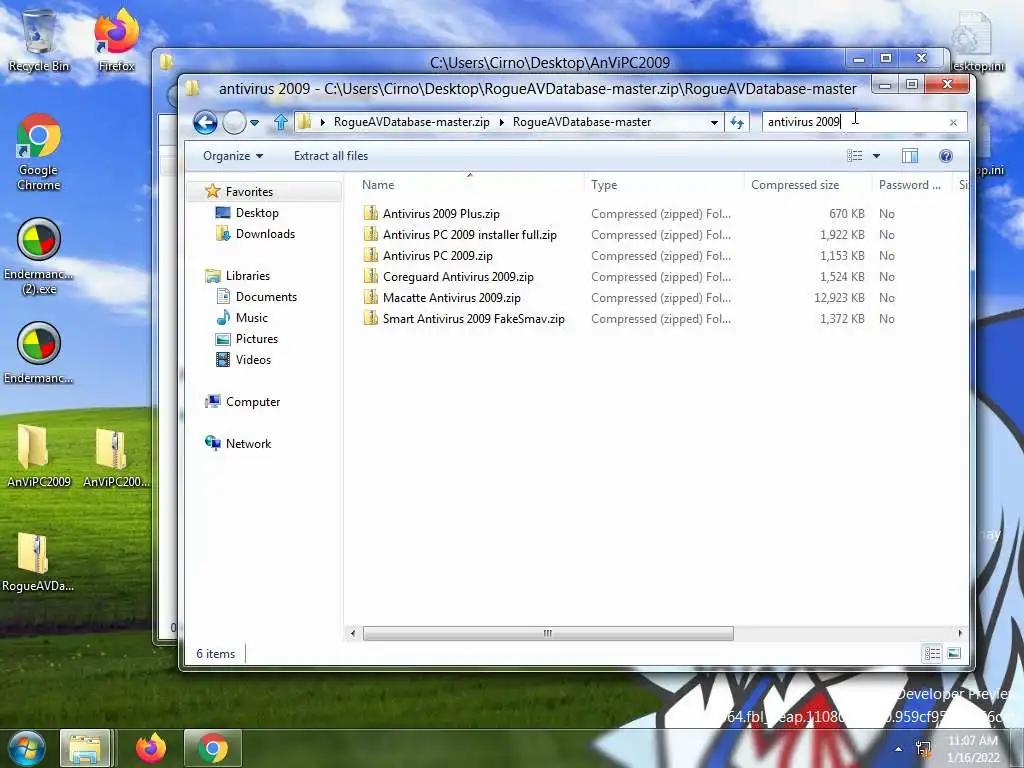Viewport: 1024px width, 768px height.
Task: Click the RogueAVDa... zip on desktop
Action: pyautogui.click(x=38, y=562)
